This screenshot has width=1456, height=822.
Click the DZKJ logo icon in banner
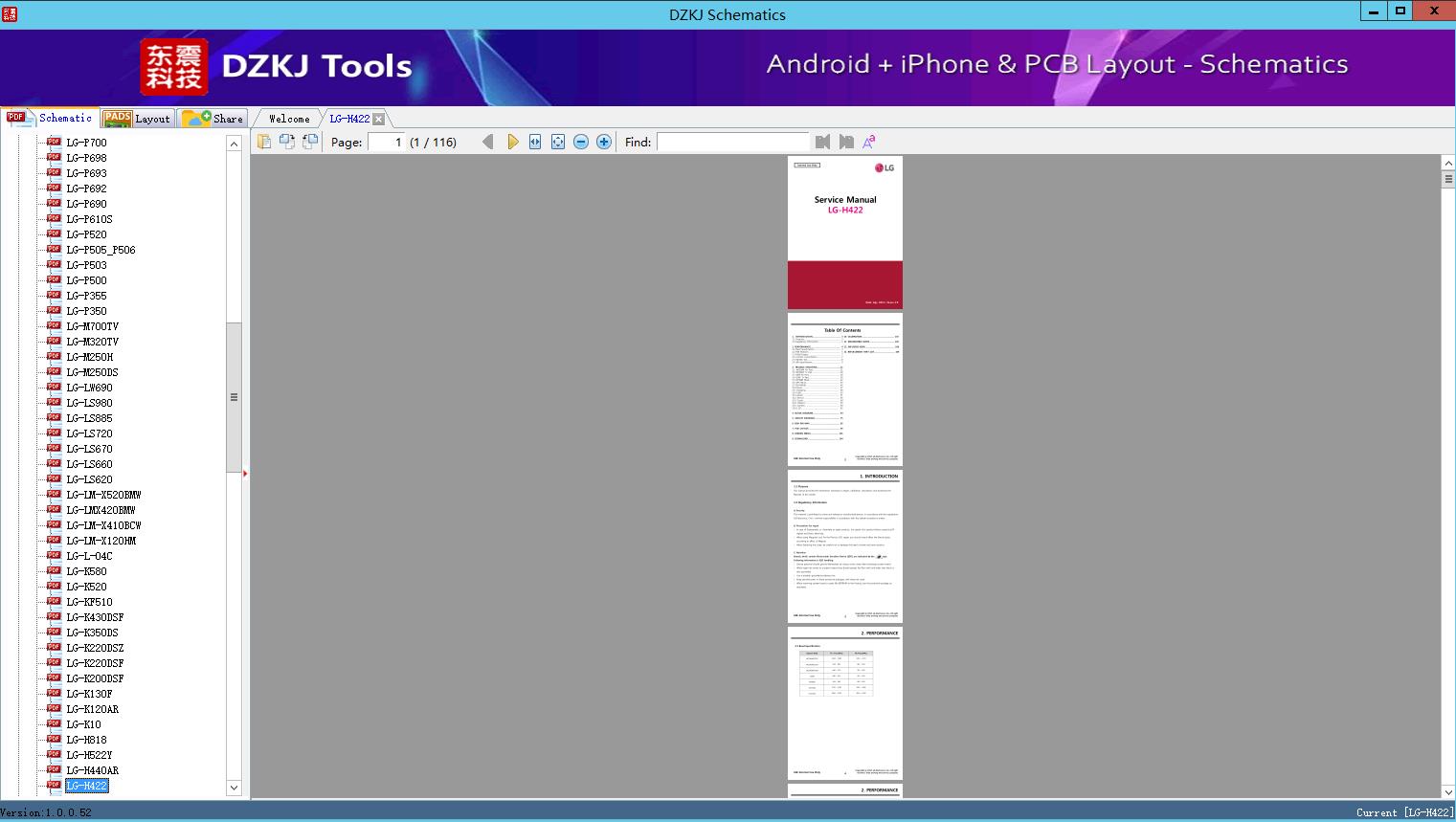[x=174, y=67]
